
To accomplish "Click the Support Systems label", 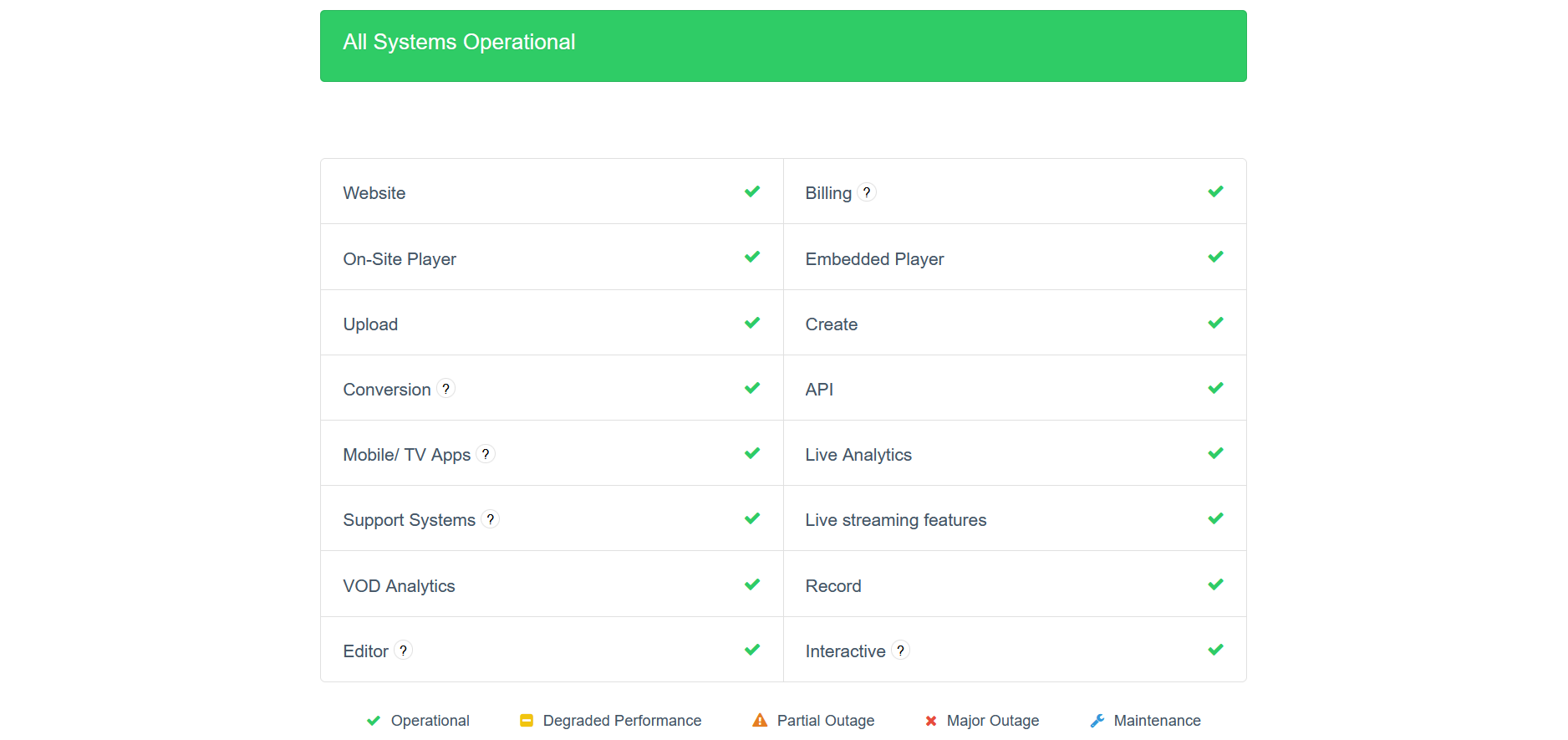I will pos(410,520).
